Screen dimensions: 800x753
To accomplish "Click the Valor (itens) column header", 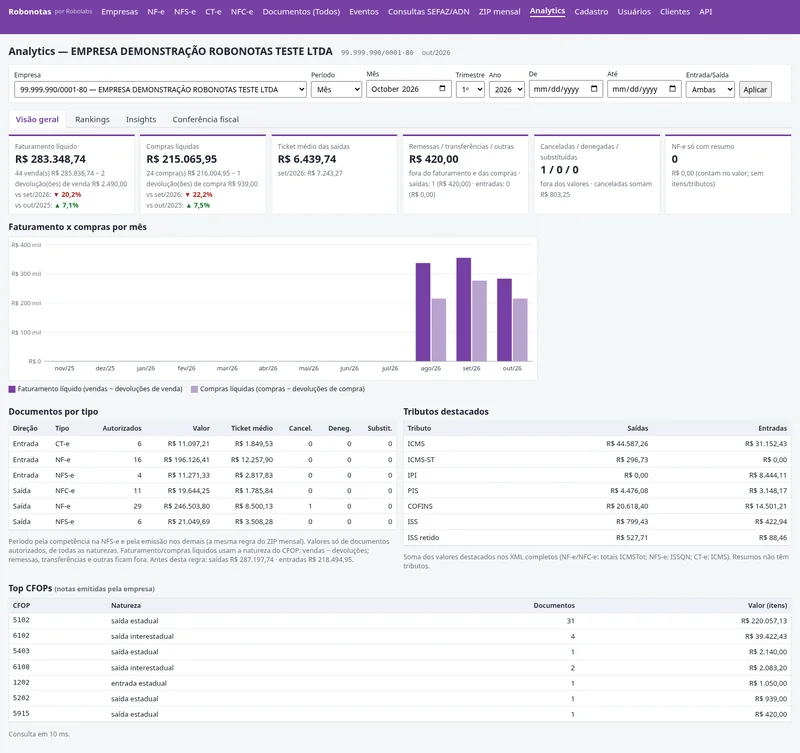I will [767, 606].
